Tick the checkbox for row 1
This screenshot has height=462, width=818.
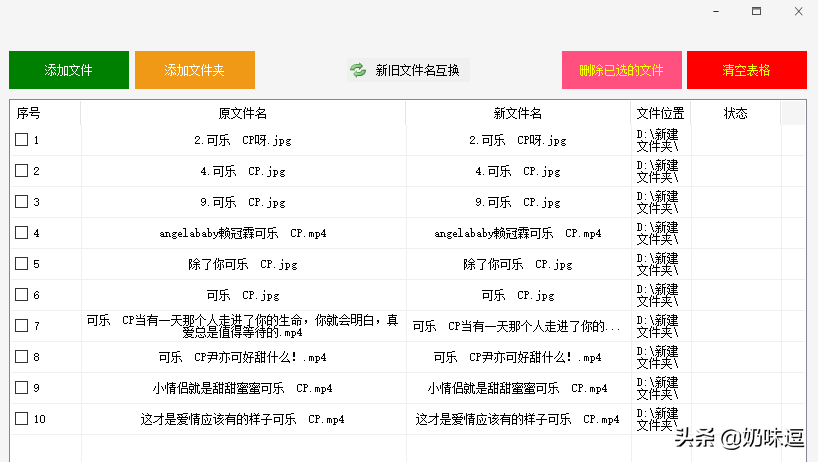21,139
